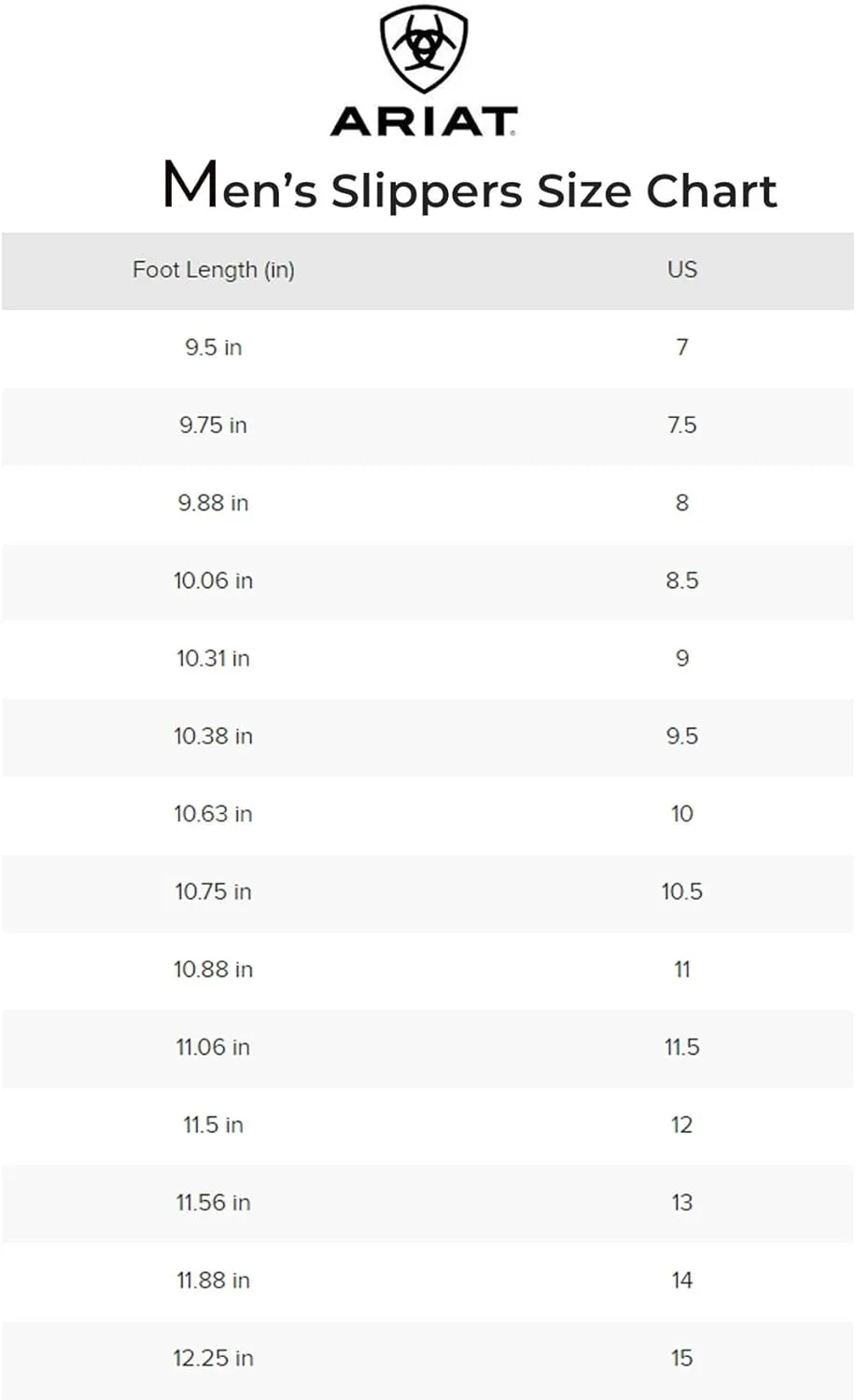Screen dimensions: 856x1400
Task: Select the 10.75 in foot length cell
Action: [x=214, y=891]
